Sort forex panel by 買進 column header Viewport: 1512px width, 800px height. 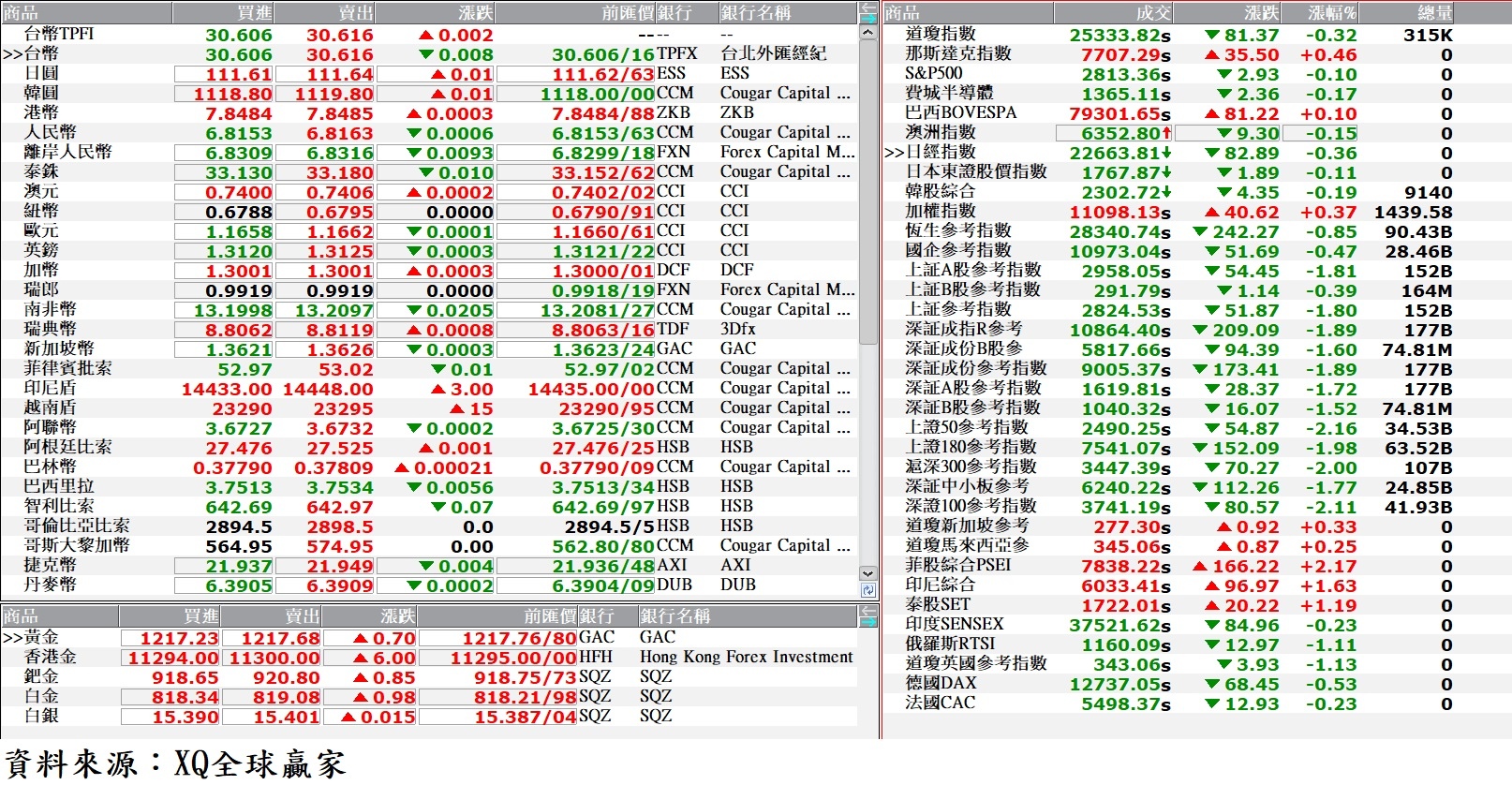(222, 13)
